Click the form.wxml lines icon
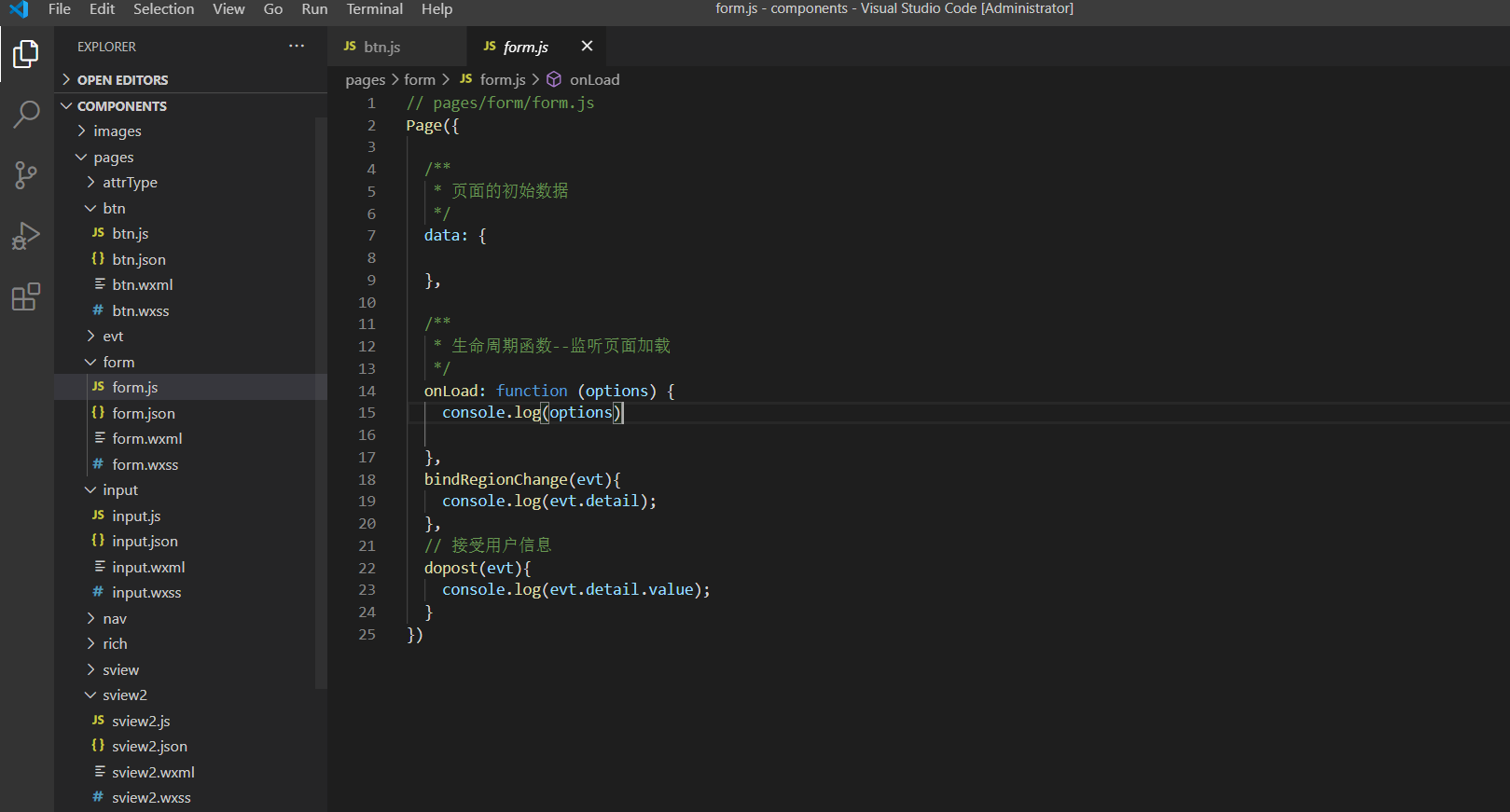 pyautogui.click(x=99, y=438)
